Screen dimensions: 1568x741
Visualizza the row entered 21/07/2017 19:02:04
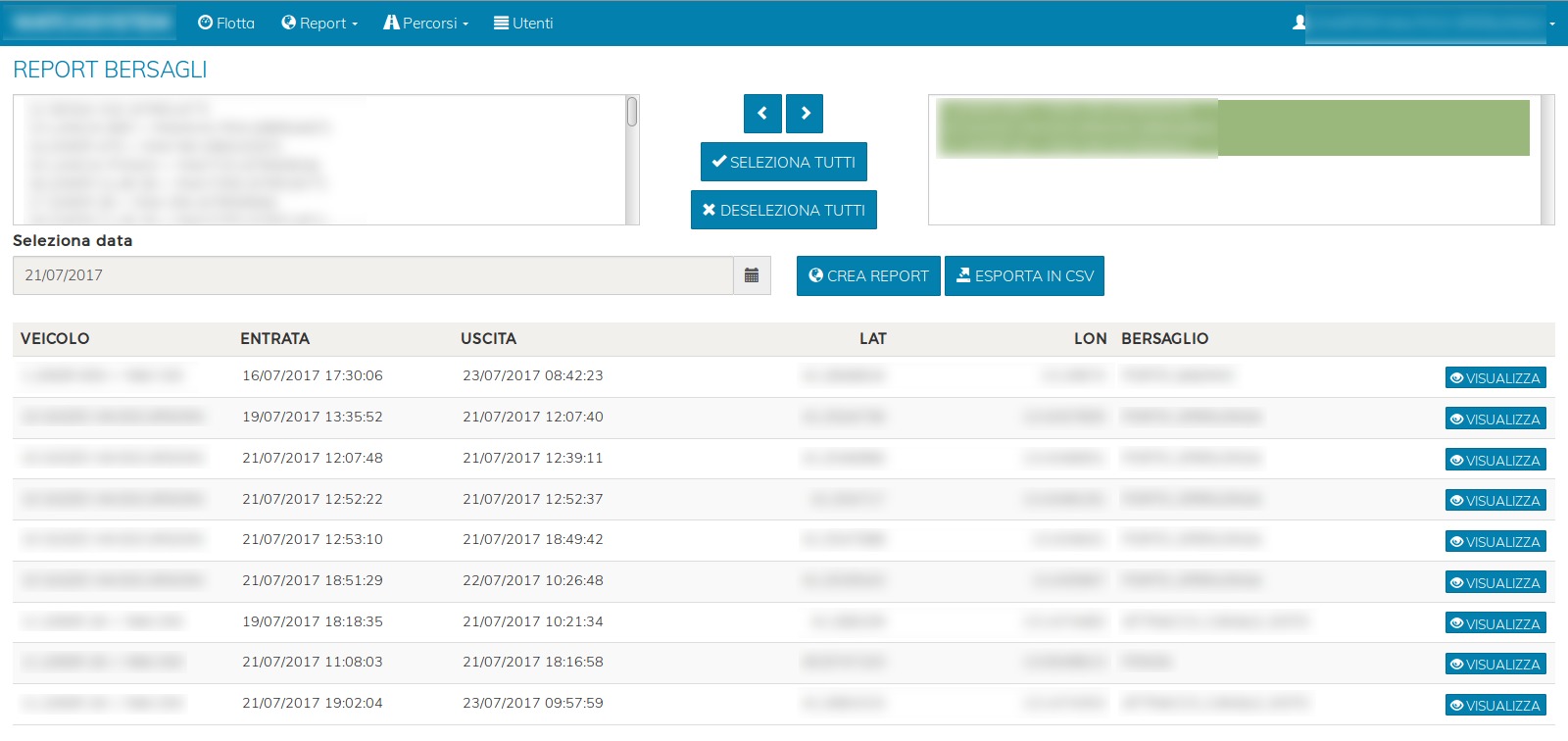point(1495,705)
